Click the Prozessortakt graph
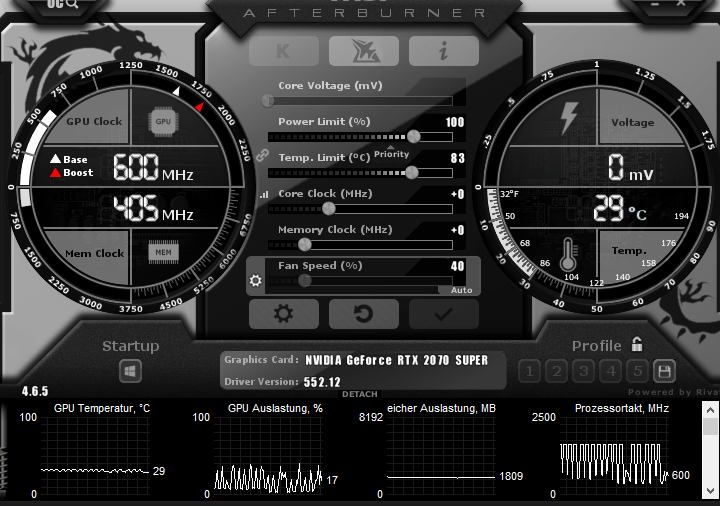The image size is (720, 506). click(614, 456)
